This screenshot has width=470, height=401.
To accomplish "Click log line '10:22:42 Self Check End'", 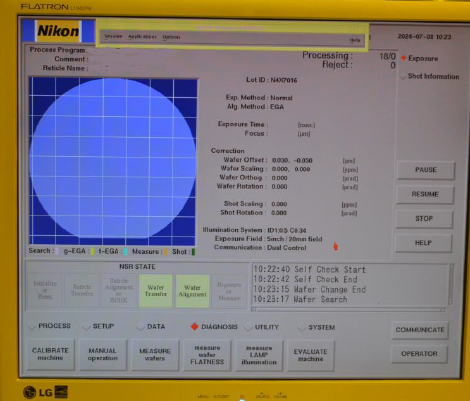I will tap(305, 279).
